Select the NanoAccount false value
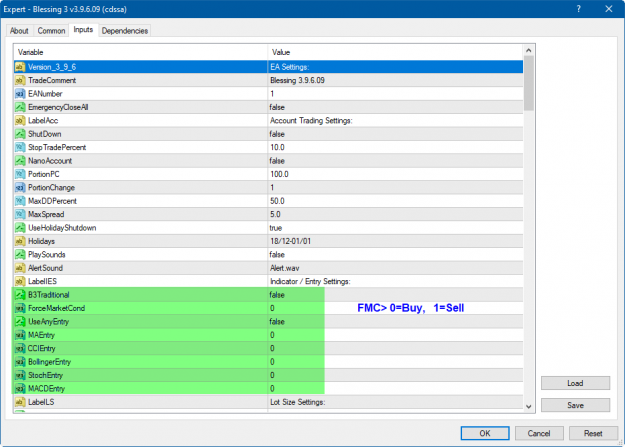Image resolution: width=625 pixels, height=447 pixels. [x=277, y=161]
